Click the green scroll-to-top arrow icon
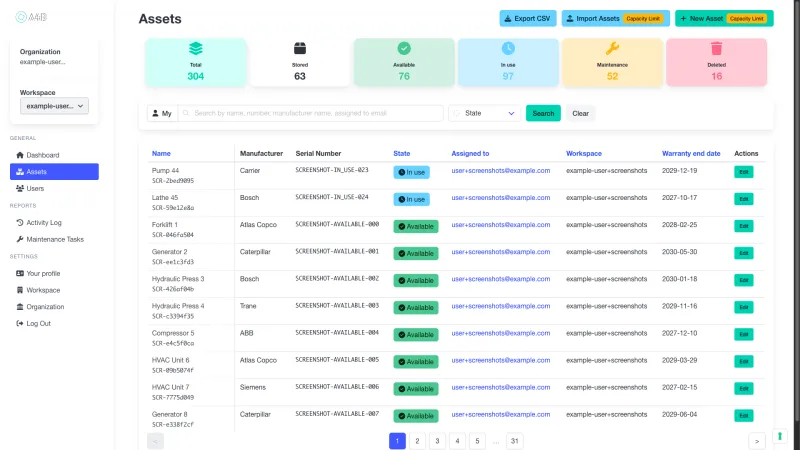The width and height of the screenshot is (800, 450). point(780,436)
